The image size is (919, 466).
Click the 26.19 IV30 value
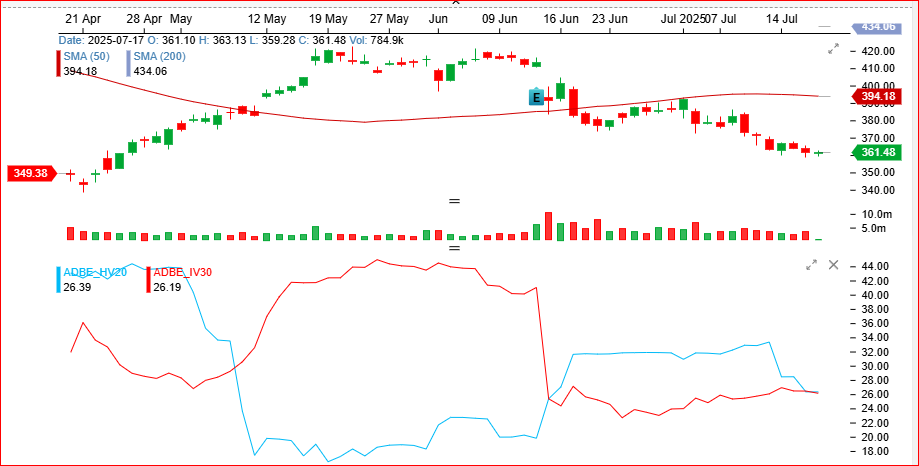click(165, 288)
